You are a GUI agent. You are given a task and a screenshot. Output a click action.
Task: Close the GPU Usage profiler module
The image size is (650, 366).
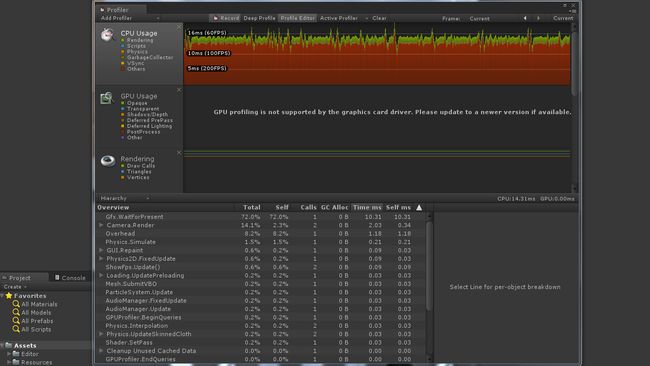pos(179,90)
